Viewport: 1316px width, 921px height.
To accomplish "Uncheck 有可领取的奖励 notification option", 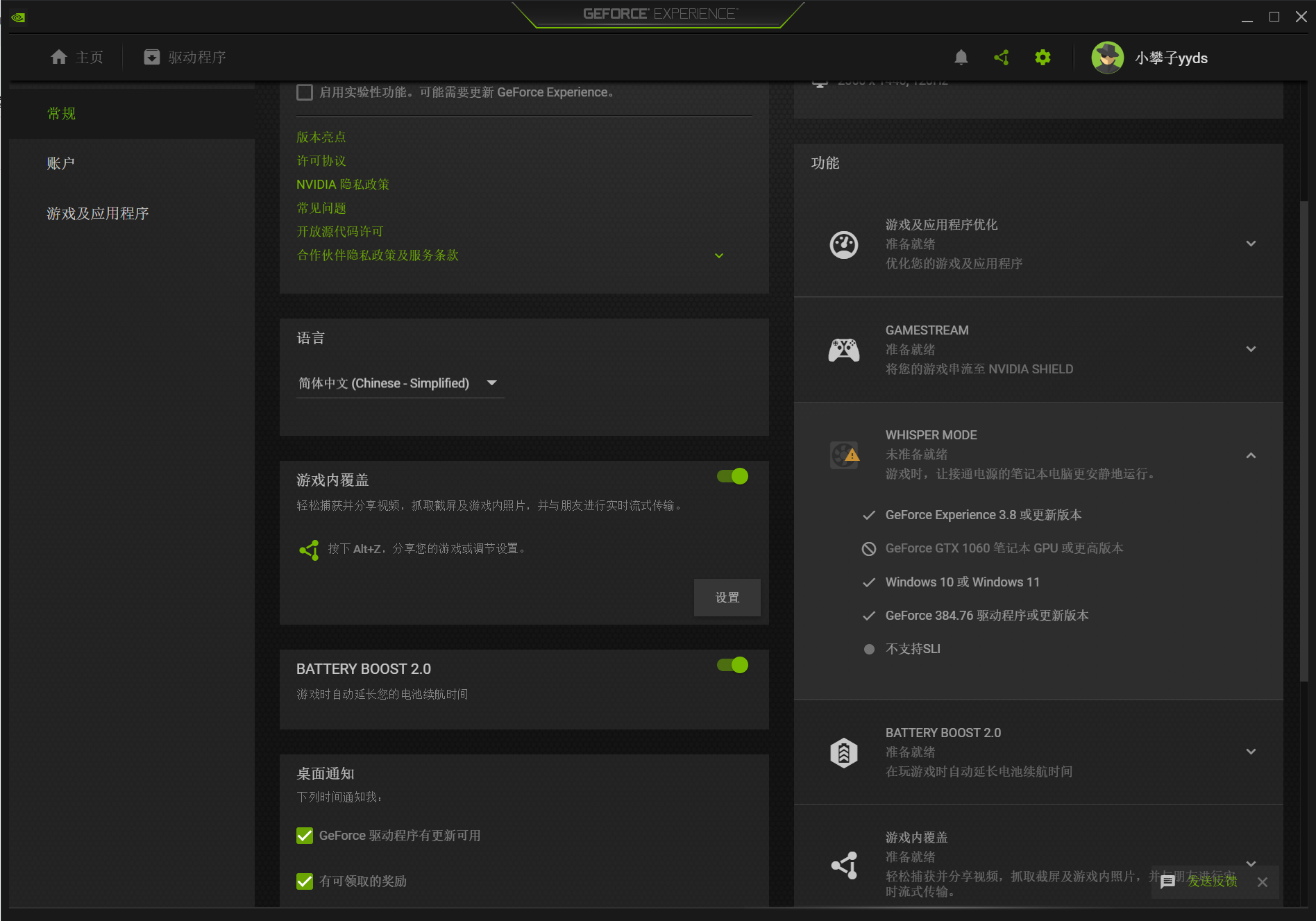I will point(305,881).
